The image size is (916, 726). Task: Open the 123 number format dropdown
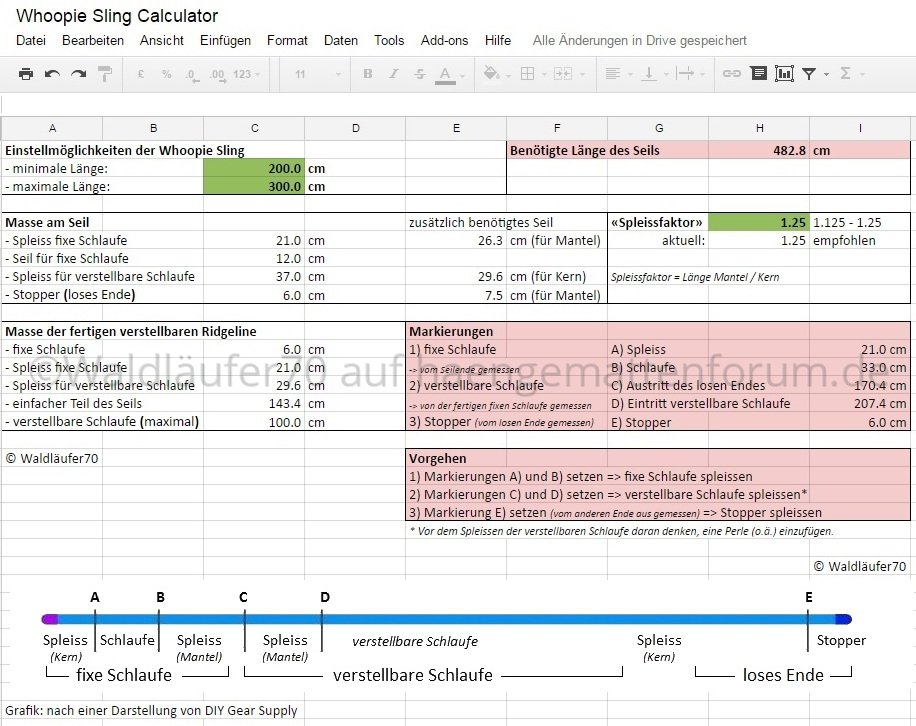pos(245,74)
